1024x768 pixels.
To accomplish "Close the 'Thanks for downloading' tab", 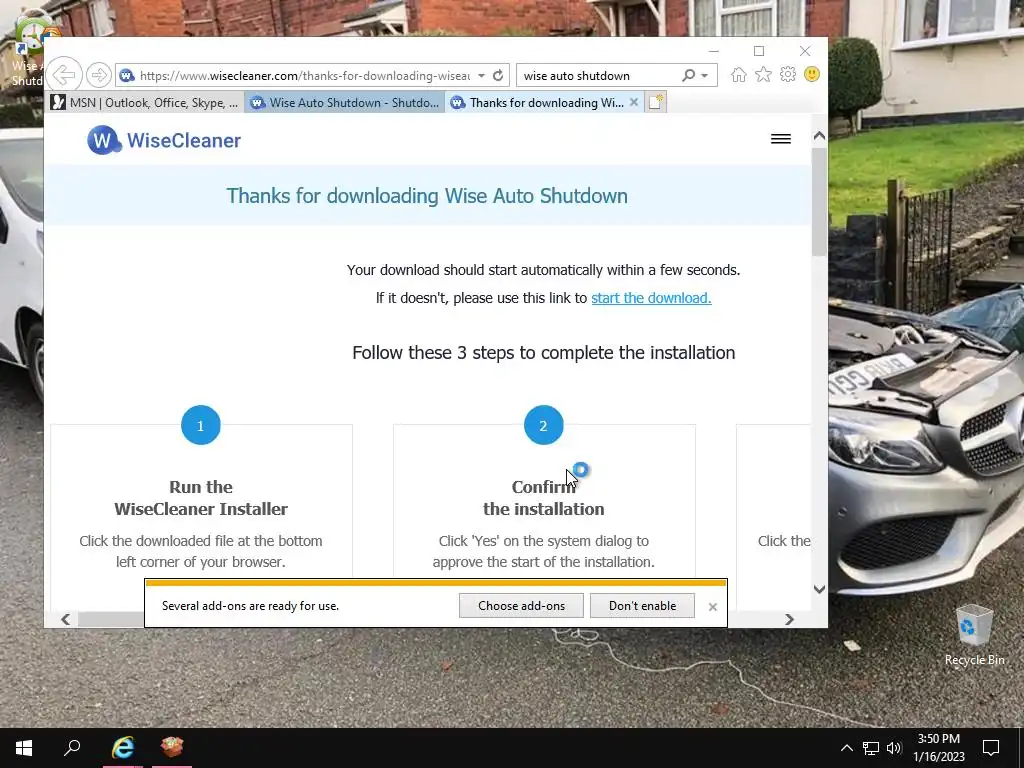I will 633,102.
